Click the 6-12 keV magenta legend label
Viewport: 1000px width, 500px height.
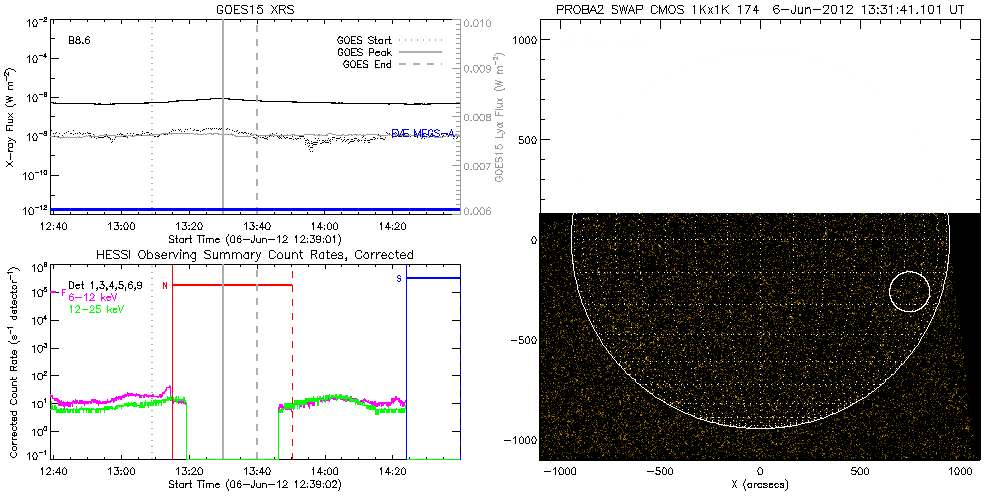[x=95, y=298]
